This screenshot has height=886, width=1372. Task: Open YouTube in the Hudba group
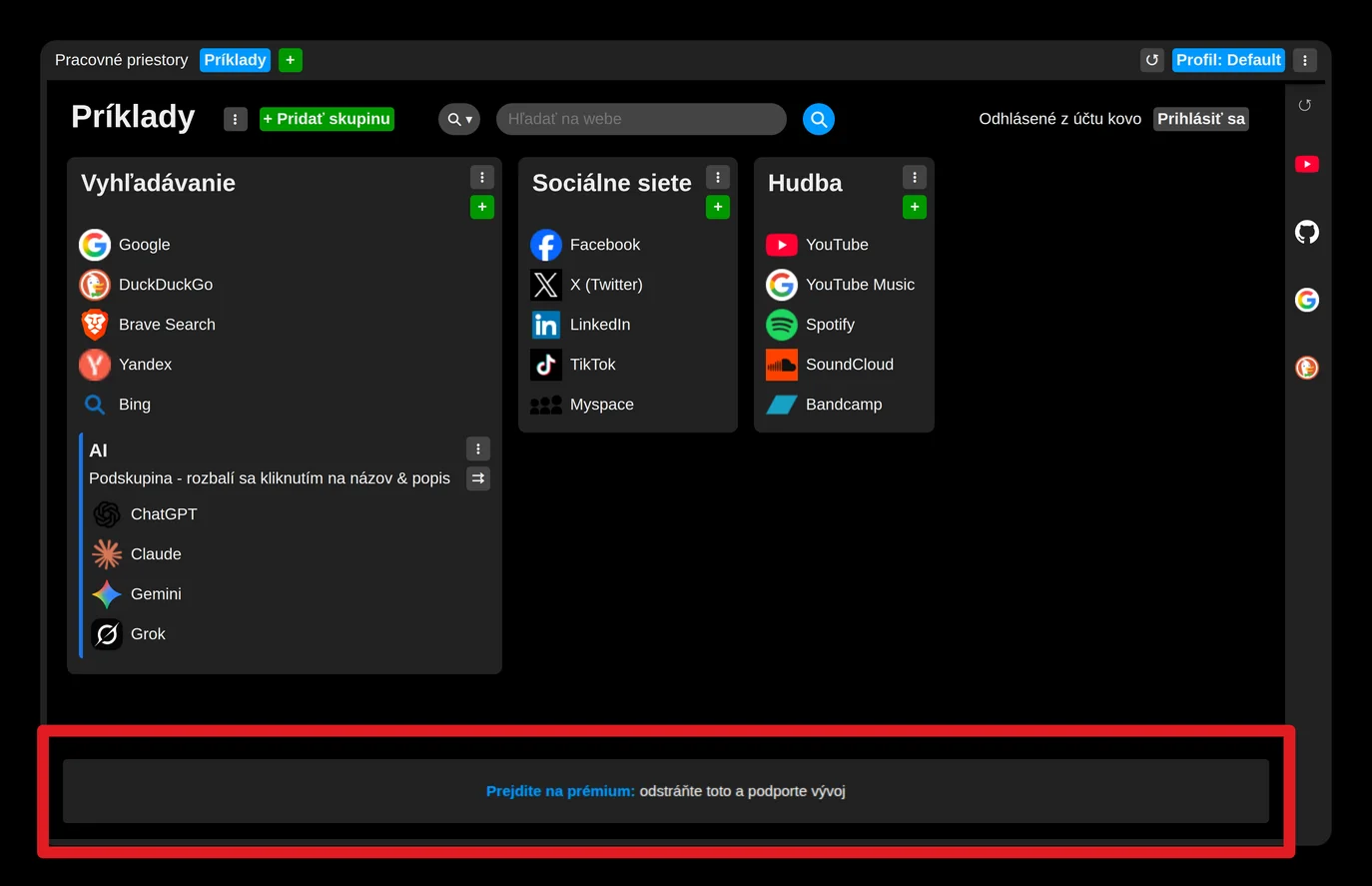[x=818, y=245]
